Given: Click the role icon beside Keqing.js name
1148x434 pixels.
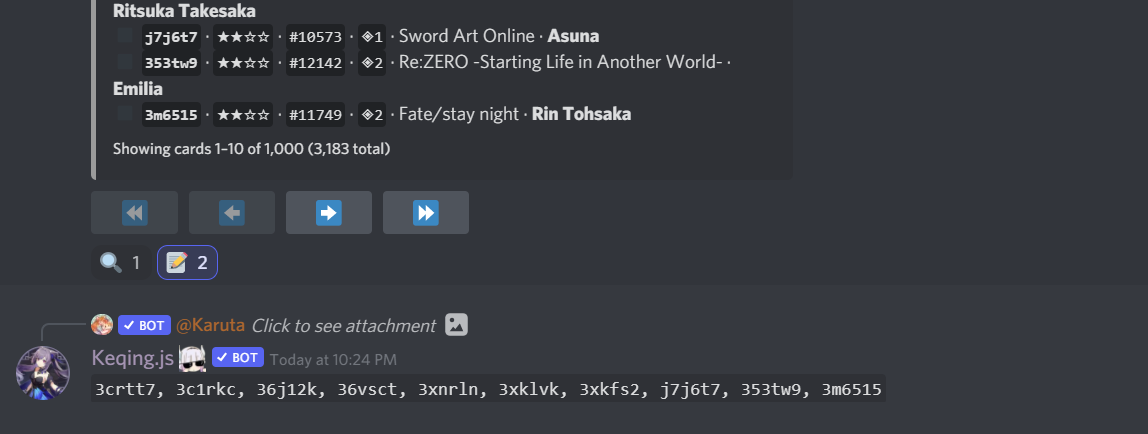Looking at the screenshot, I should (192, 358).
